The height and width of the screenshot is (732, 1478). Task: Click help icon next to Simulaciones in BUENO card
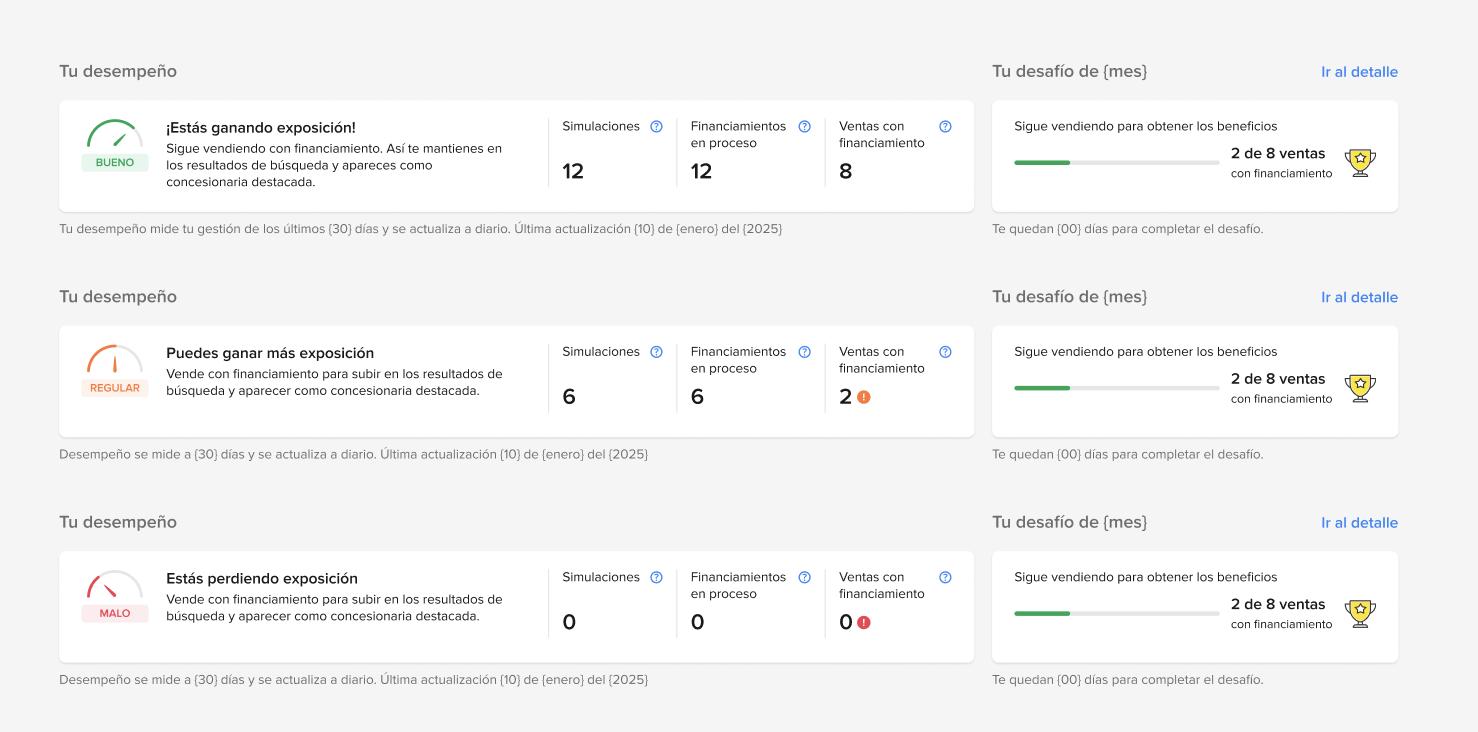[x=656, y=127]
